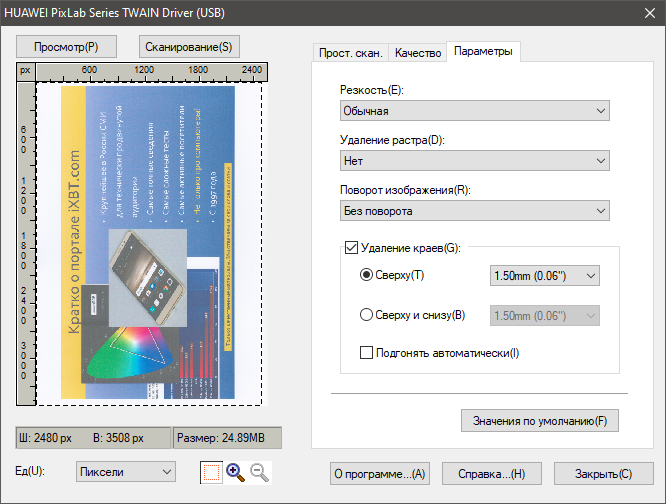Expand the Удаление растра(D) dropdown

tap(474, 161)
